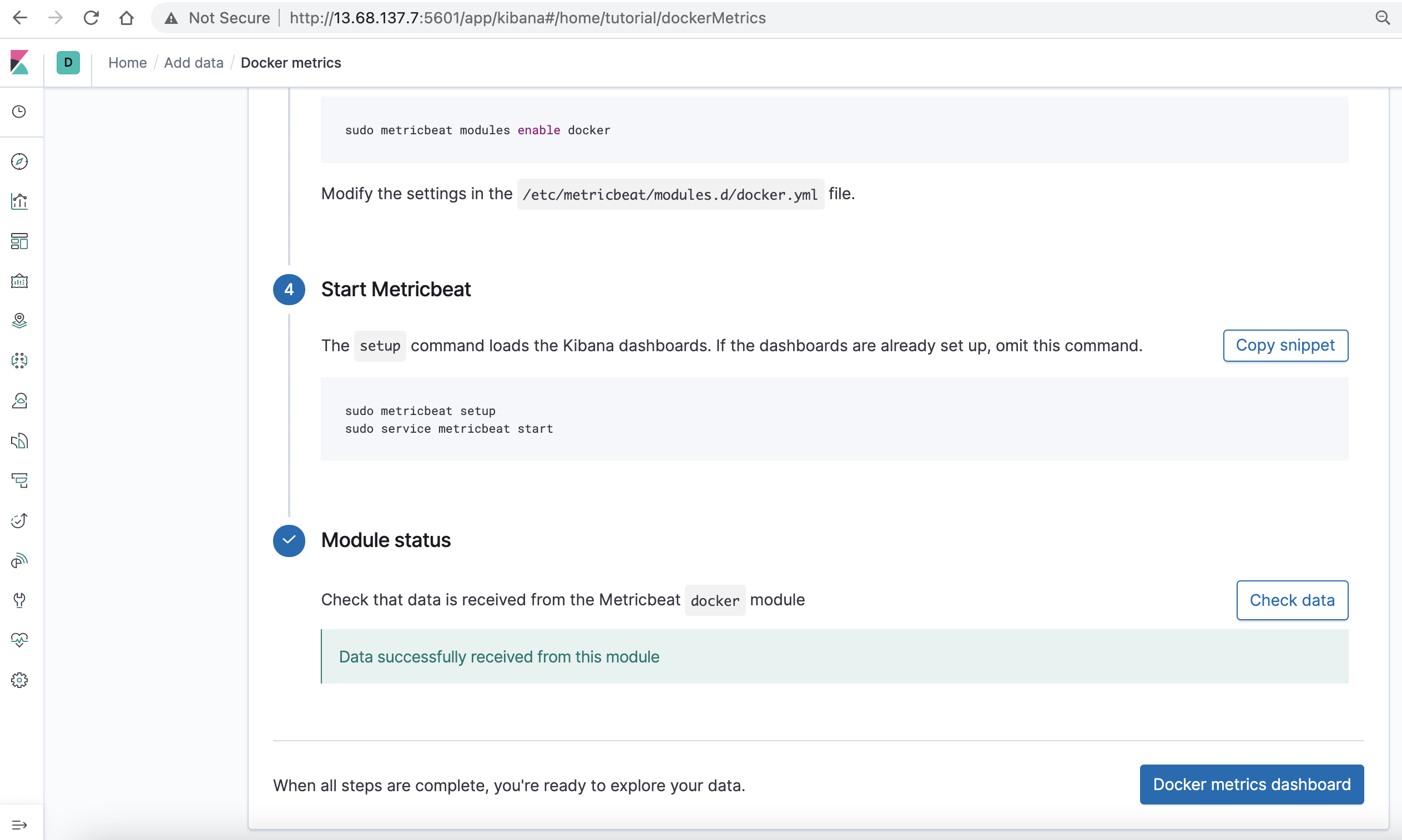Open Maps icon in sidebar
Screen dimensions: 1402x840
coord(19,321)
